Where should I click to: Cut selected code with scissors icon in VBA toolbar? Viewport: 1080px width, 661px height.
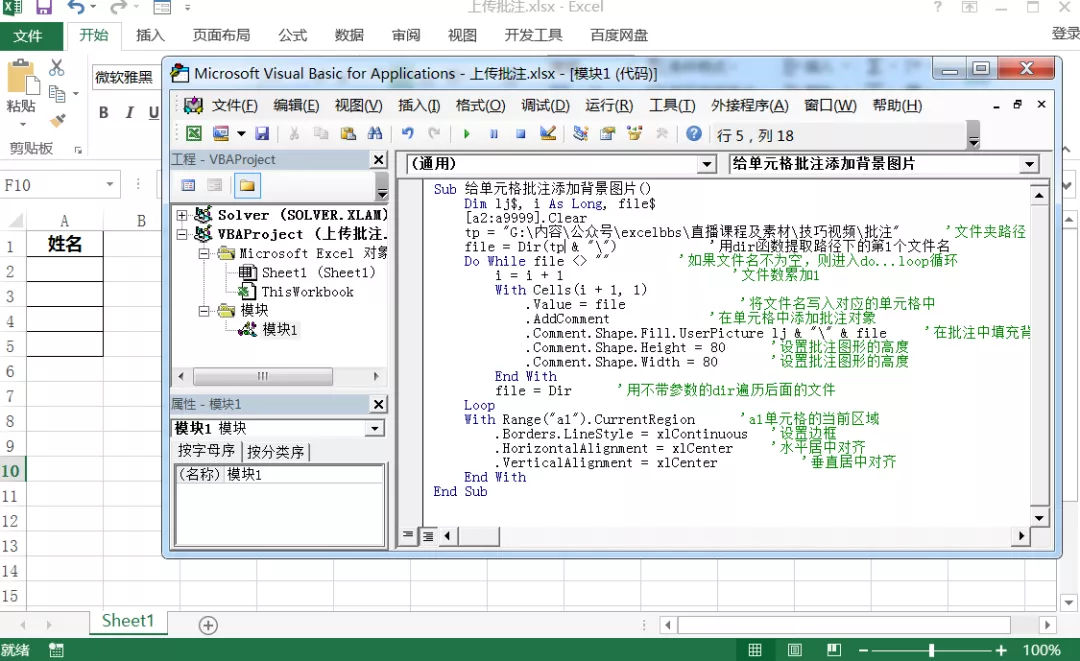[294, 134]
